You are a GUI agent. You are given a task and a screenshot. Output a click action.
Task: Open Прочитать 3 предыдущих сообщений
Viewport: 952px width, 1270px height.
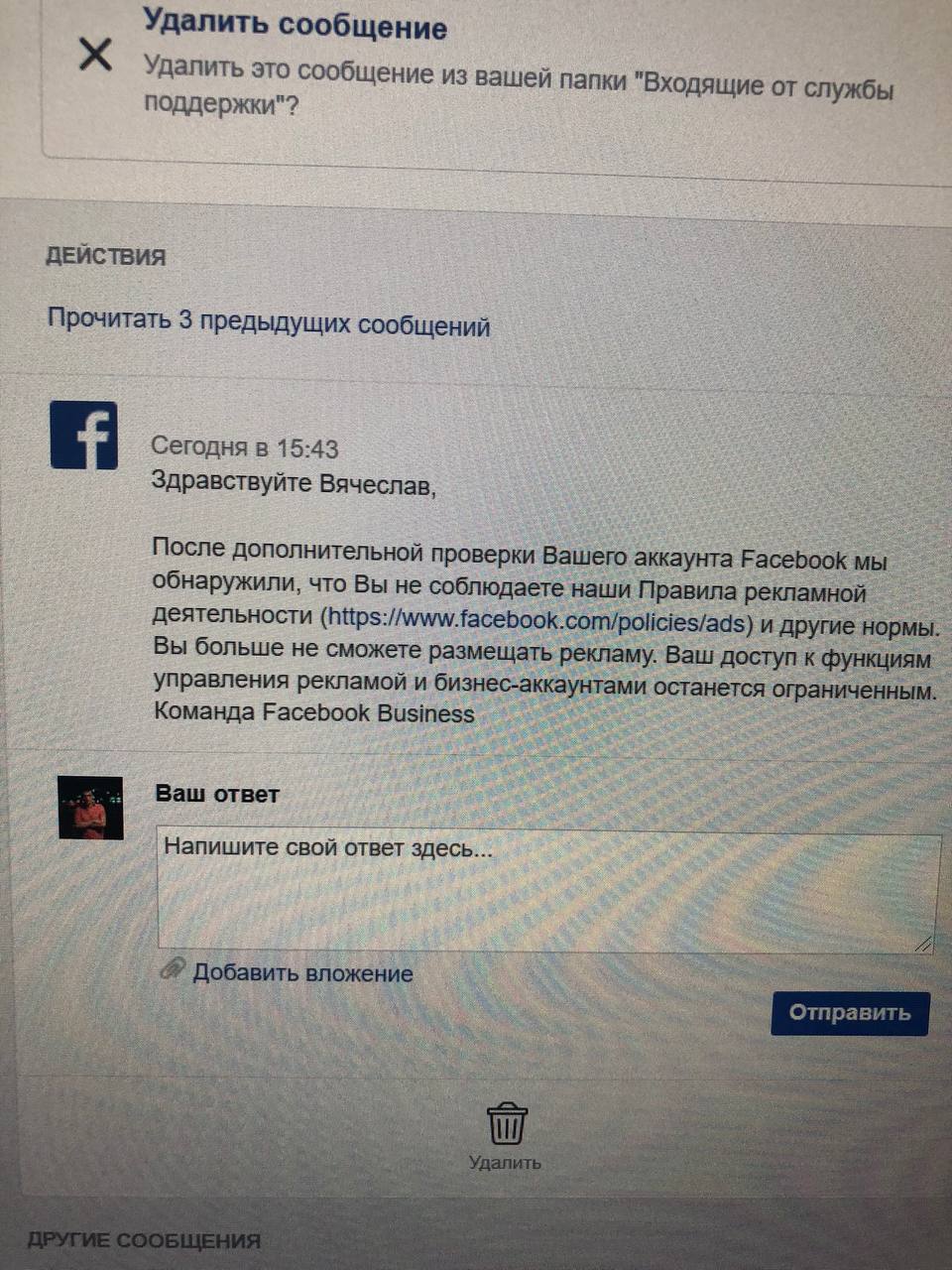point(269,322)
